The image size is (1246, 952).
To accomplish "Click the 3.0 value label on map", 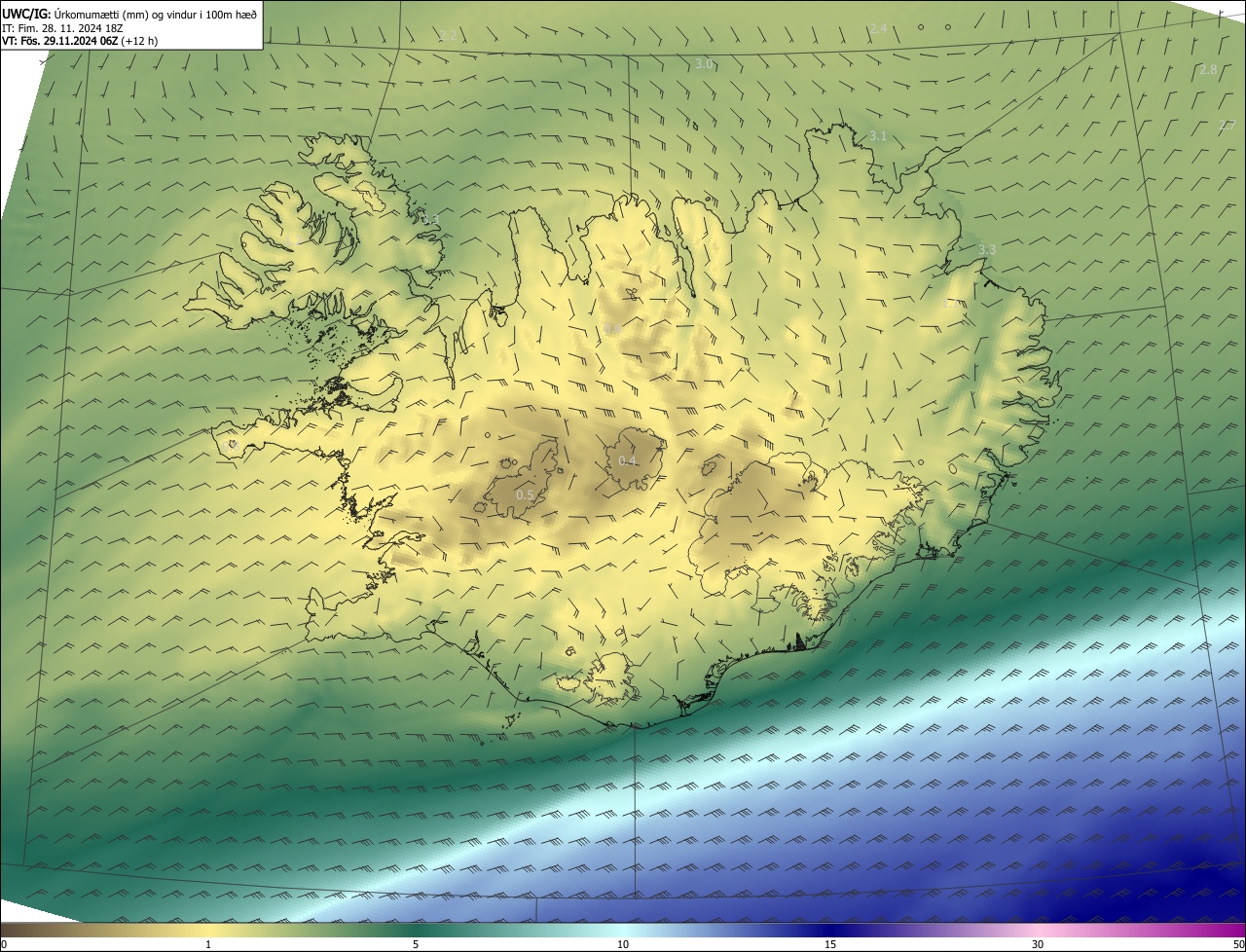I will [x=704, y=63].
